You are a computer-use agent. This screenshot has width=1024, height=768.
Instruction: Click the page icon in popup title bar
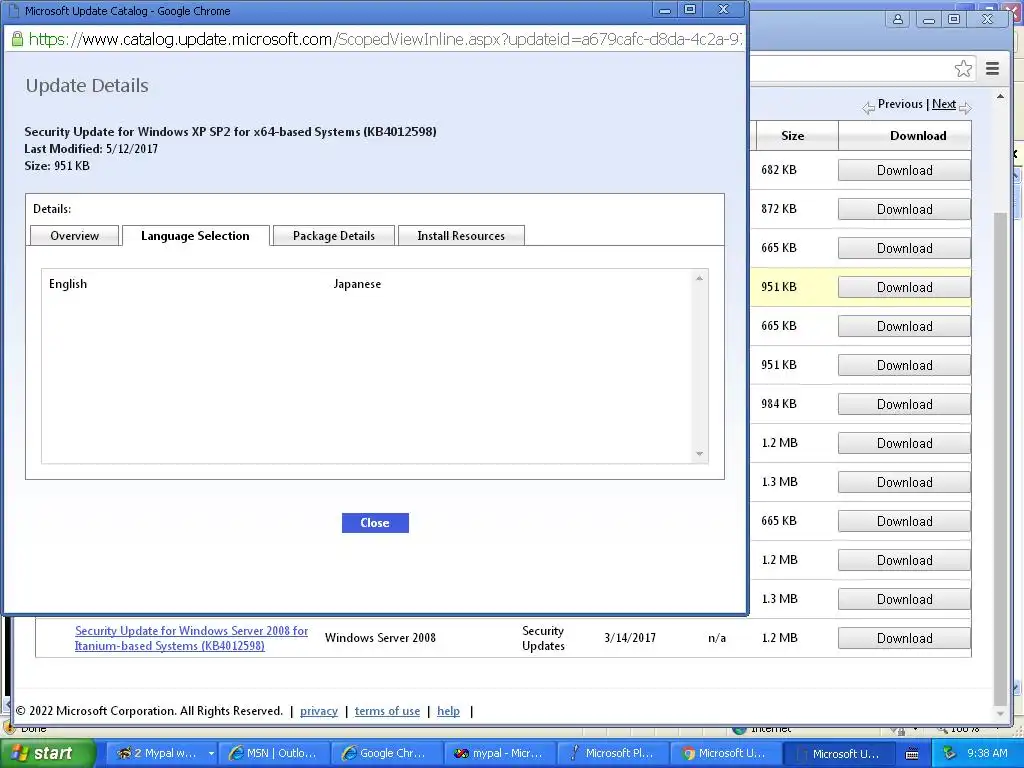click(13, 11)
